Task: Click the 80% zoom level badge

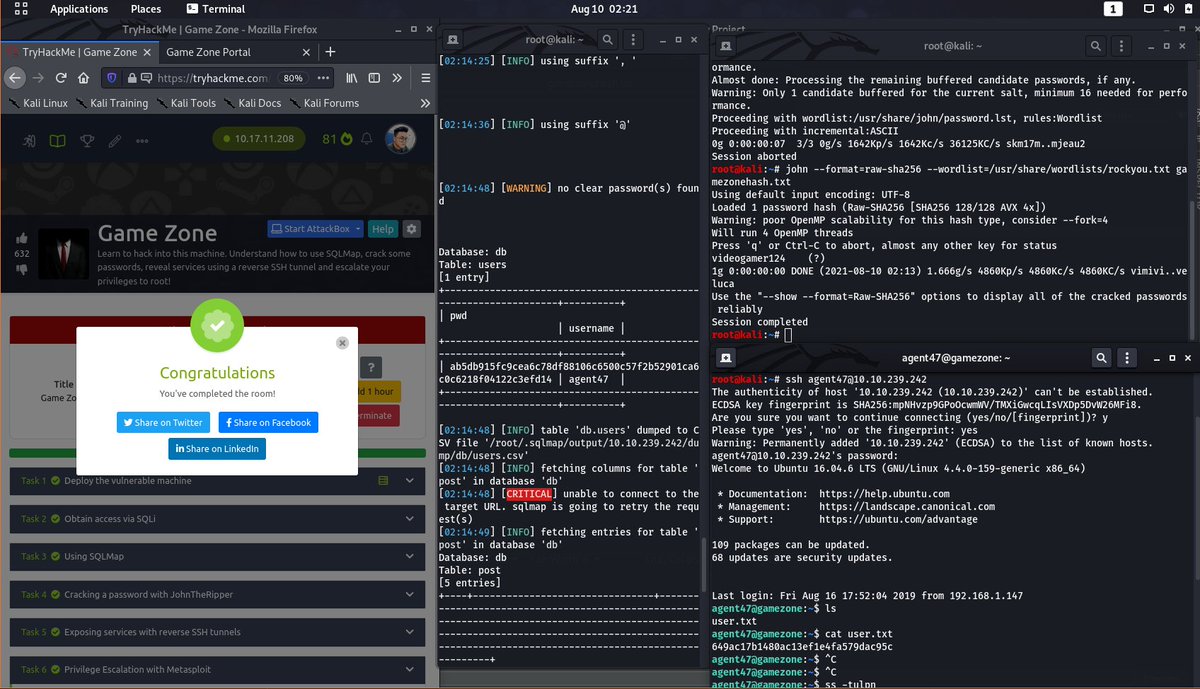Action: [x=293, y=78]
